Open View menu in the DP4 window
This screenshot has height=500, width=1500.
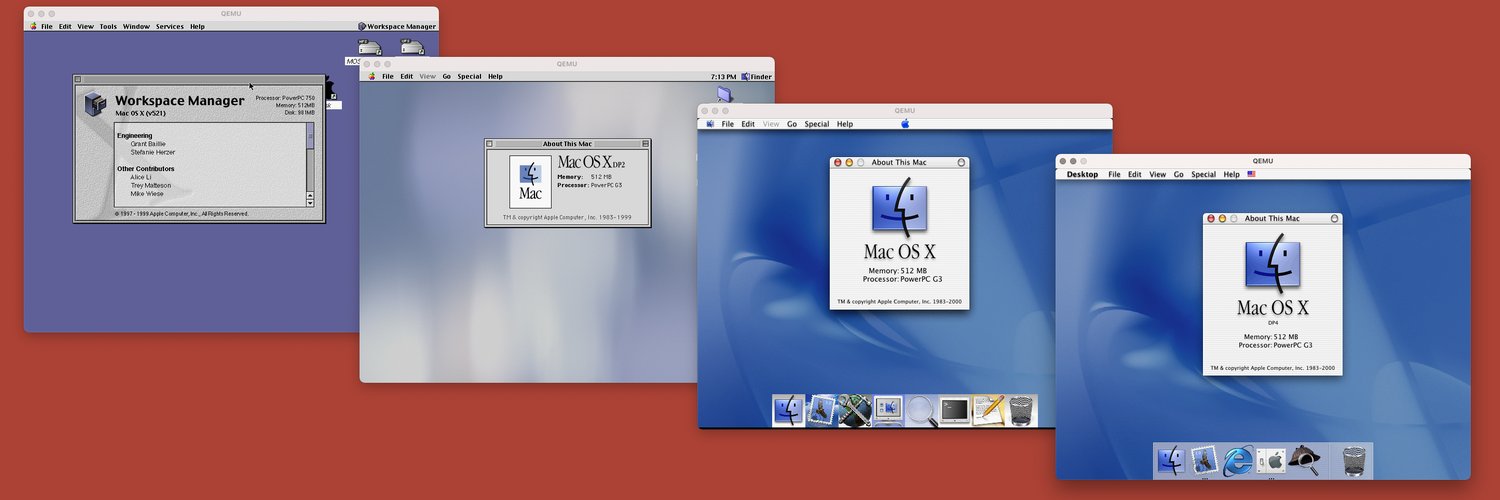click(1157, 174)
